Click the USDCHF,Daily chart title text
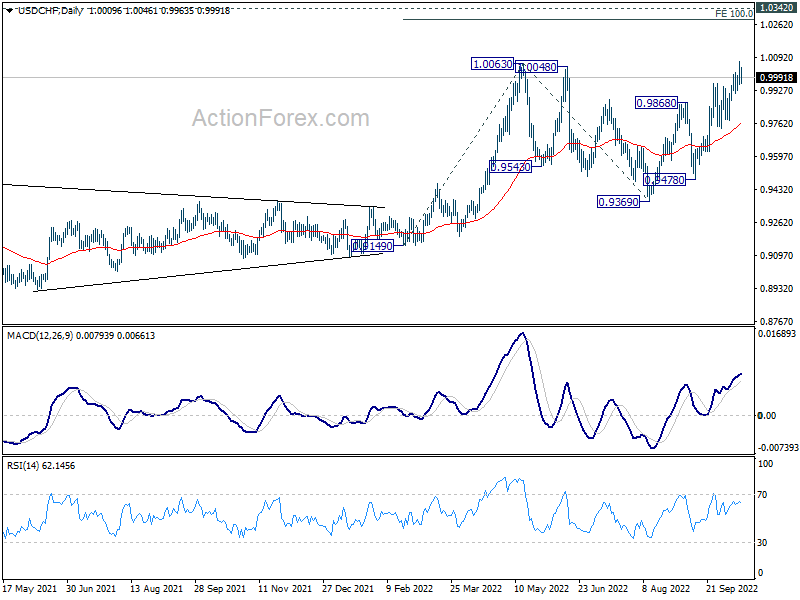The height and width of the screenshot is (600, 800). 51,10
